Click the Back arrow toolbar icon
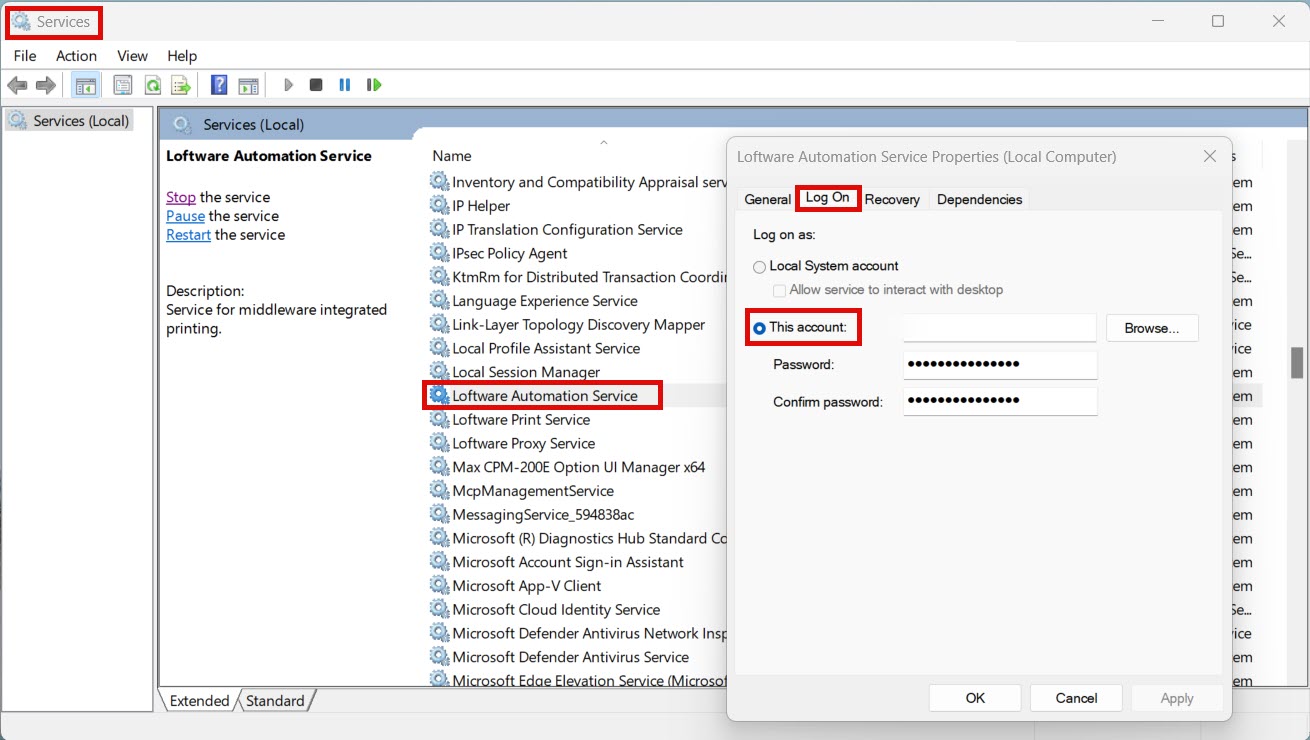This screenshot has width=1310, height=740. point(17,85)
